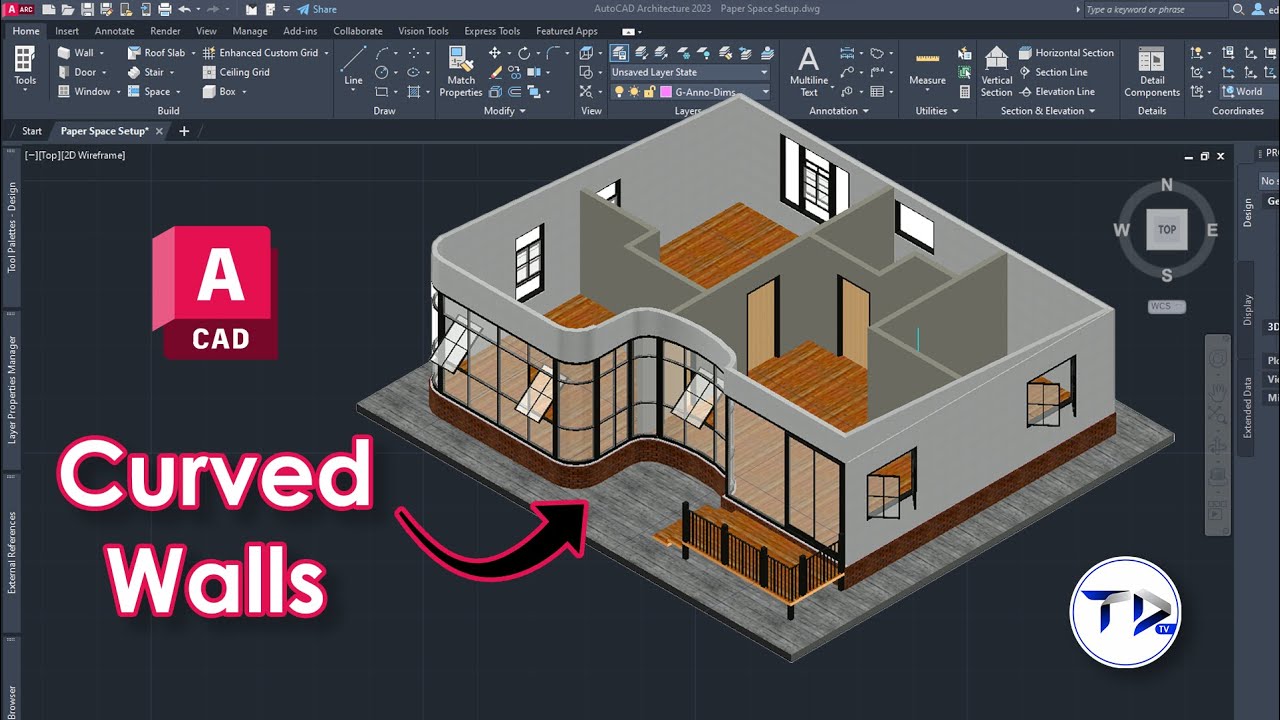Open the Unsaved Layer State dropdown
1280x720 pixels.
pos(689,72)
